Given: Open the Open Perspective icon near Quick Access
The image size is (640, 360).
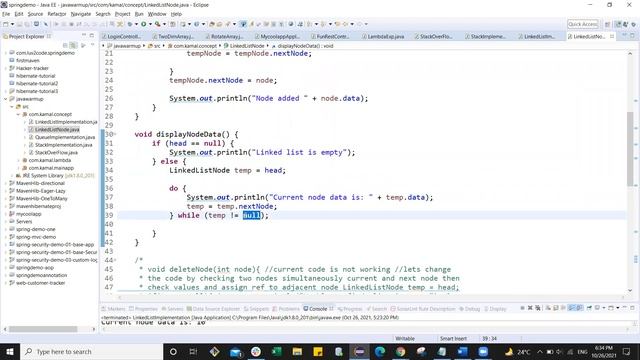Looking at the screenshot, I should tap(608, 24).
